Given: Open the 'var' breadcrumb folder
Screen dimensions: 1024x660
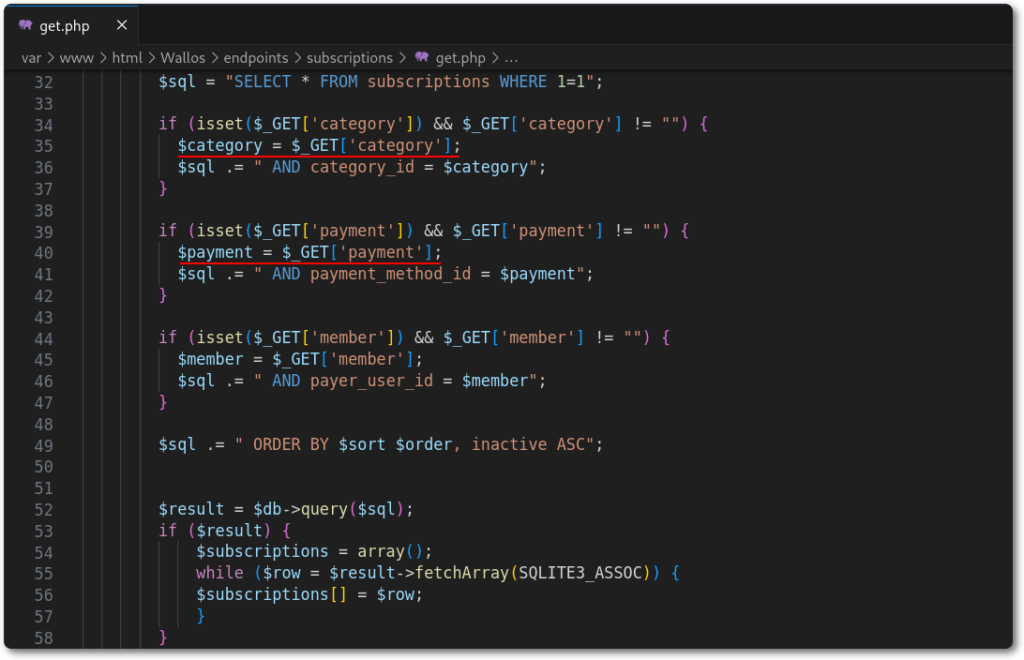Looking at the screenshot, I should [x=31, y=57].
